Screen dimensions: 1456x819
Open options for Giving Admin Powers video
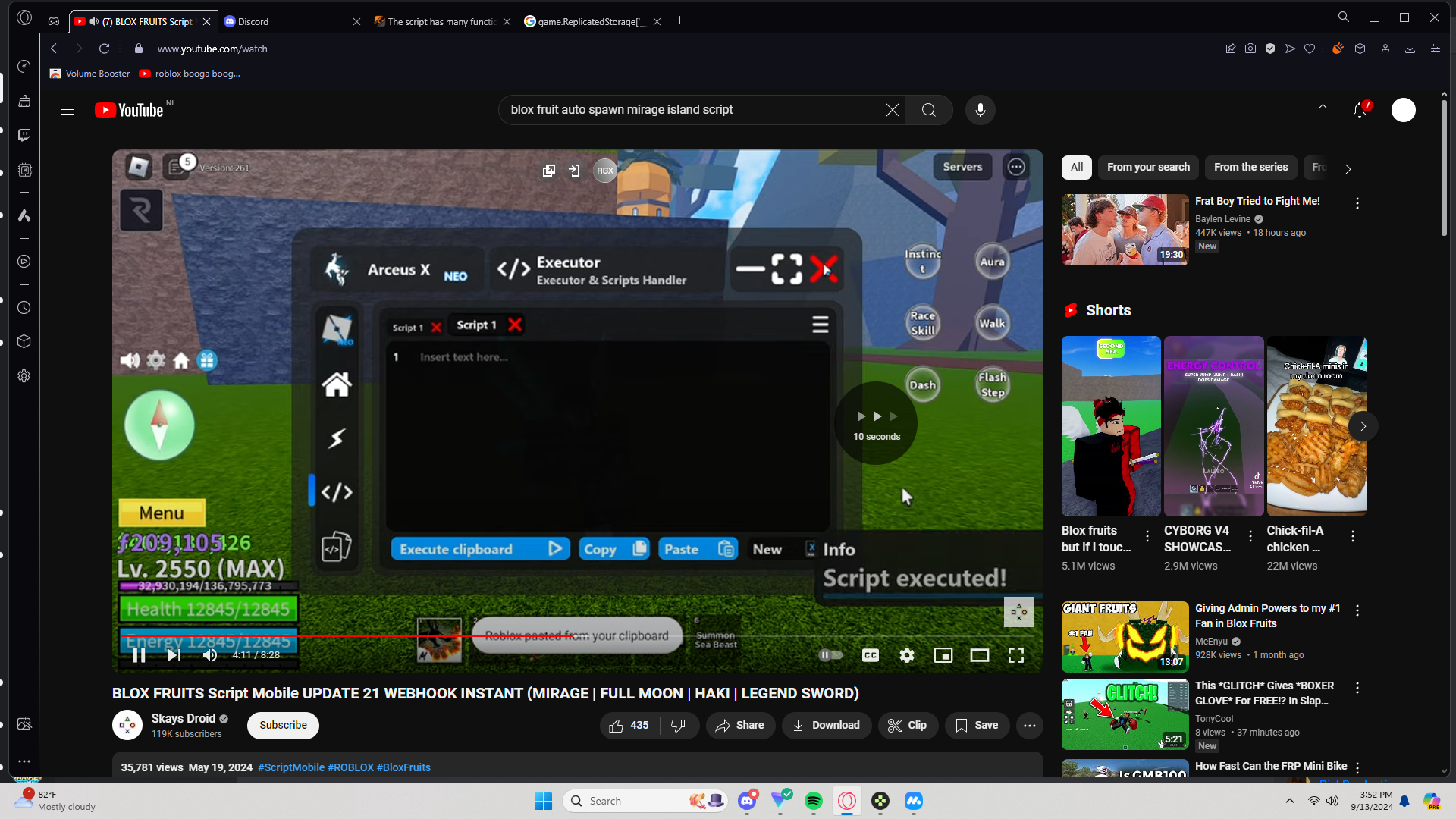point(1357,610)
